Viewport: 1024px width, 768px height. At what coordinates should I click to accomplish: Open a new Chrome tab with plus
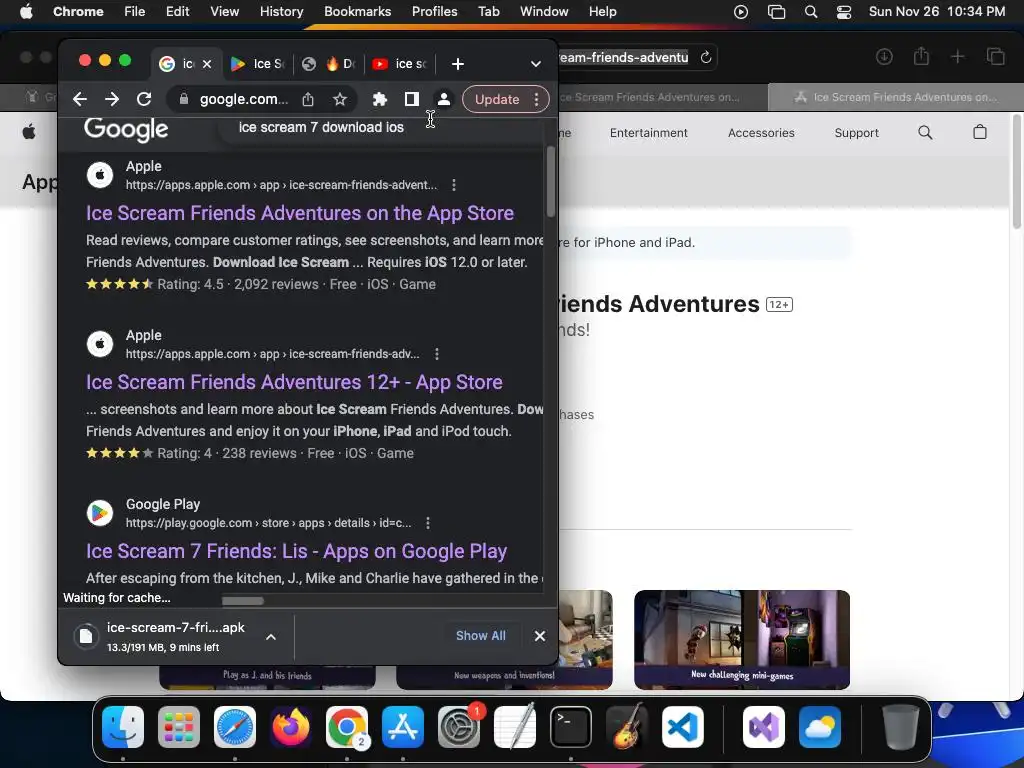tap(458, 64)
